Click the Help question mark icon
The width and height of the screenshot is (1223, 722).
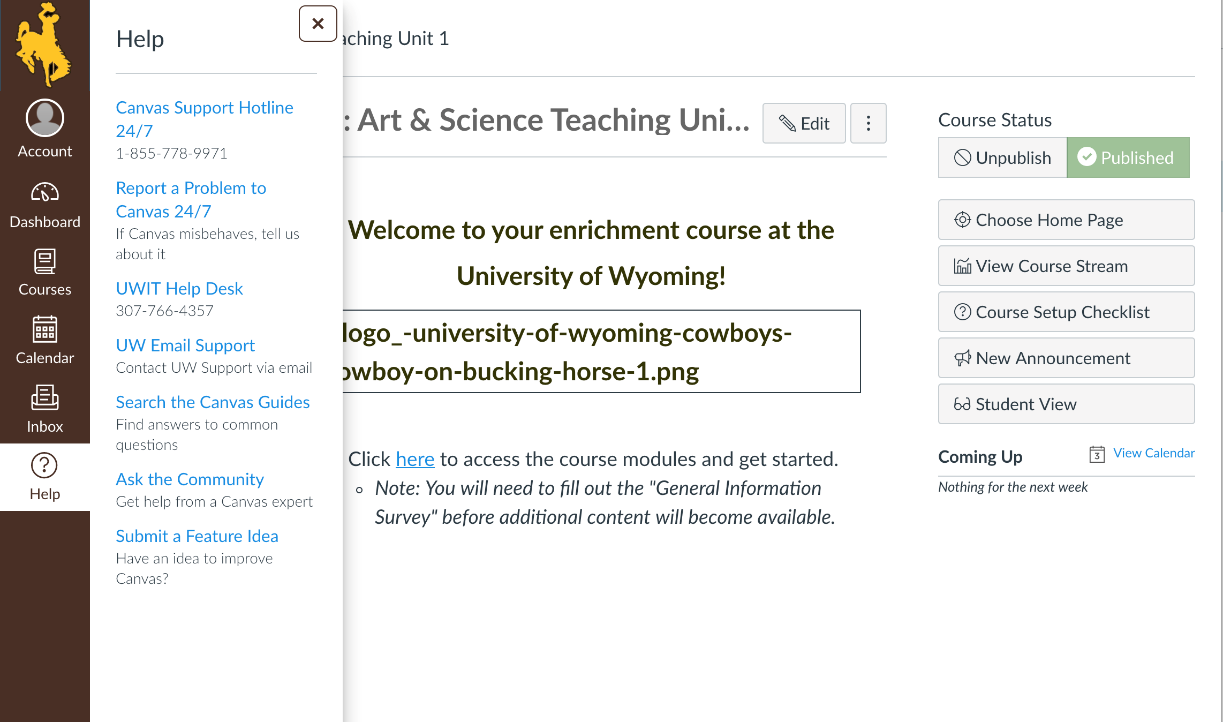pyautogui.click(x=45, y=465)
